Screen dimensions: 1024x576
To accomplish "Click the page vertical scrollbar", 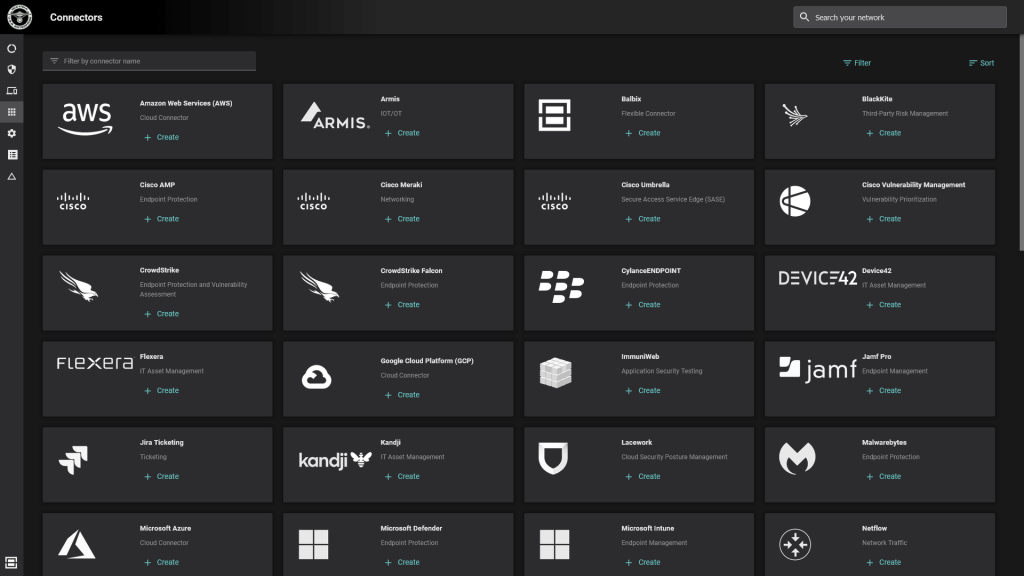I will point(1021,142).
